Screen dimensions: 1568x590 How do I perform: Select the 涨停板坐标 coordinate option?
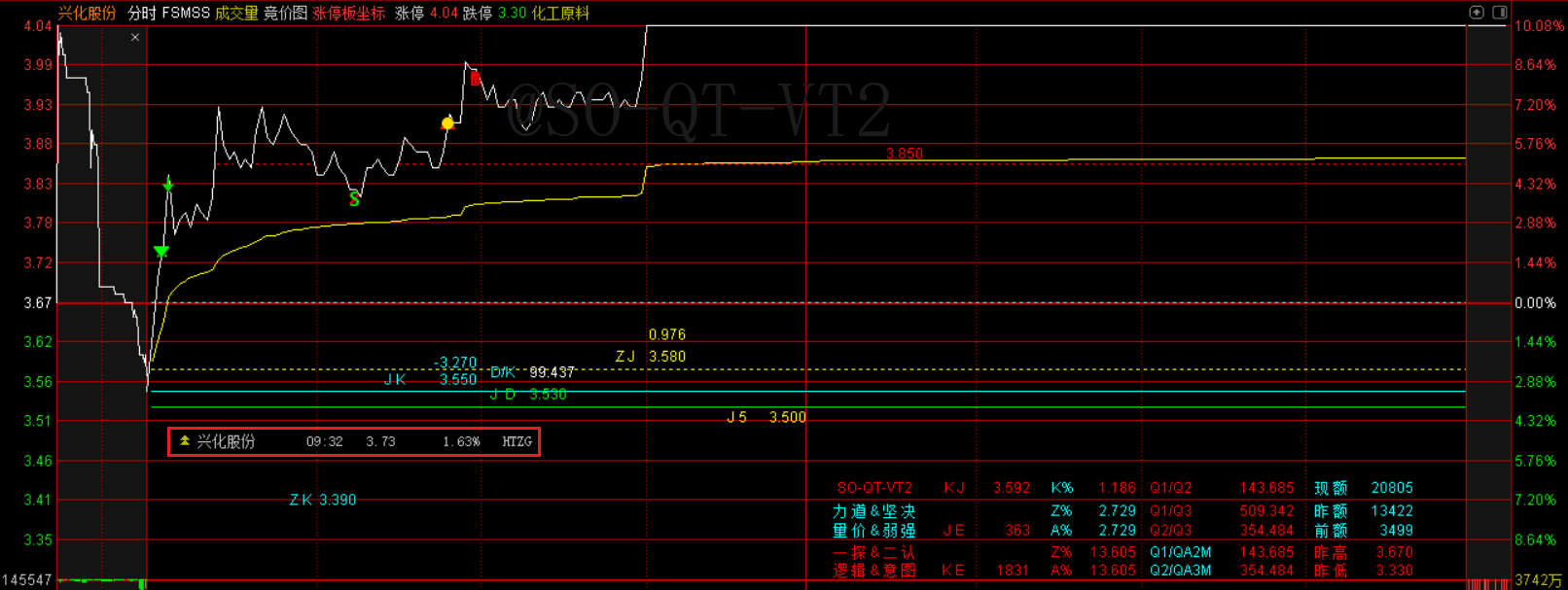pyautogui.click(x=348, y=13)
